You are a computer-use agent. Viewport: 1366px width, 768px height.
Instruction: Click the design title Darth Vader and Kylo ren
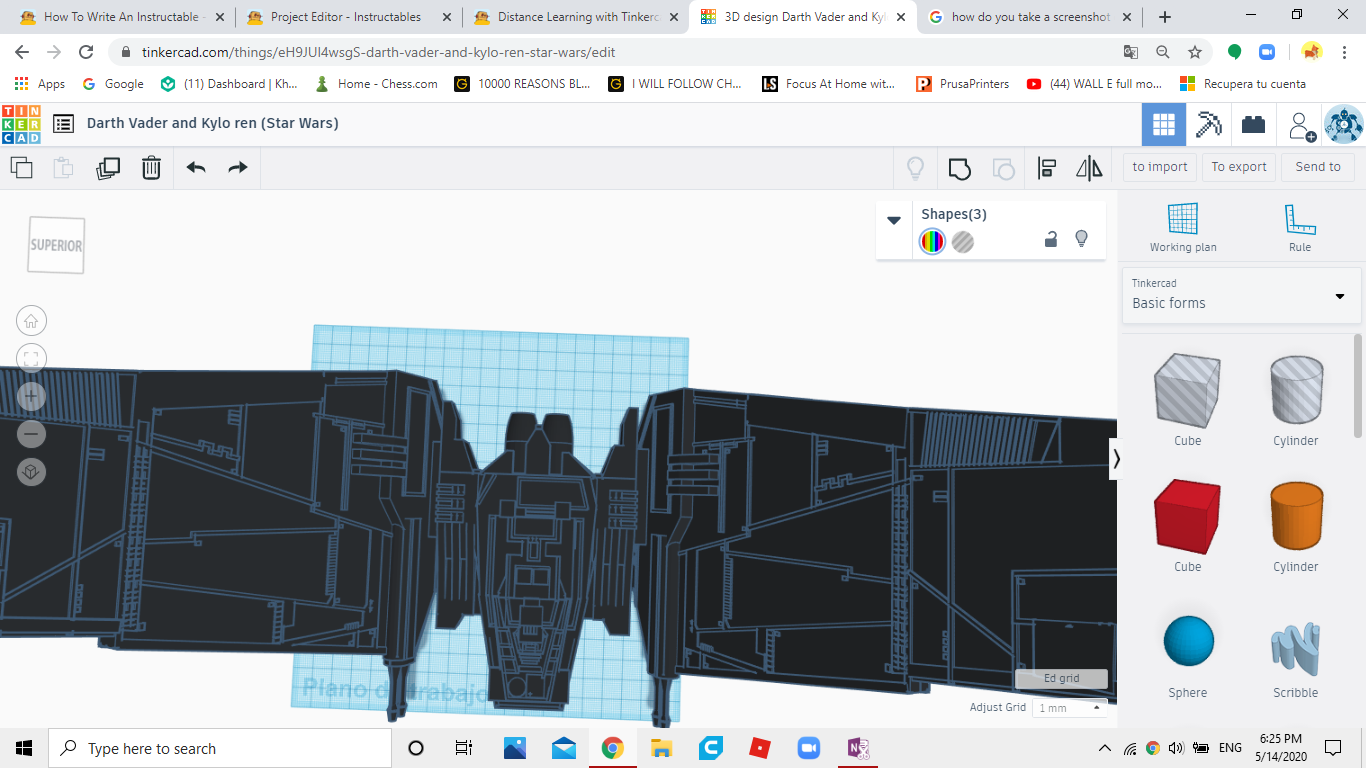[x=213, y=123]
